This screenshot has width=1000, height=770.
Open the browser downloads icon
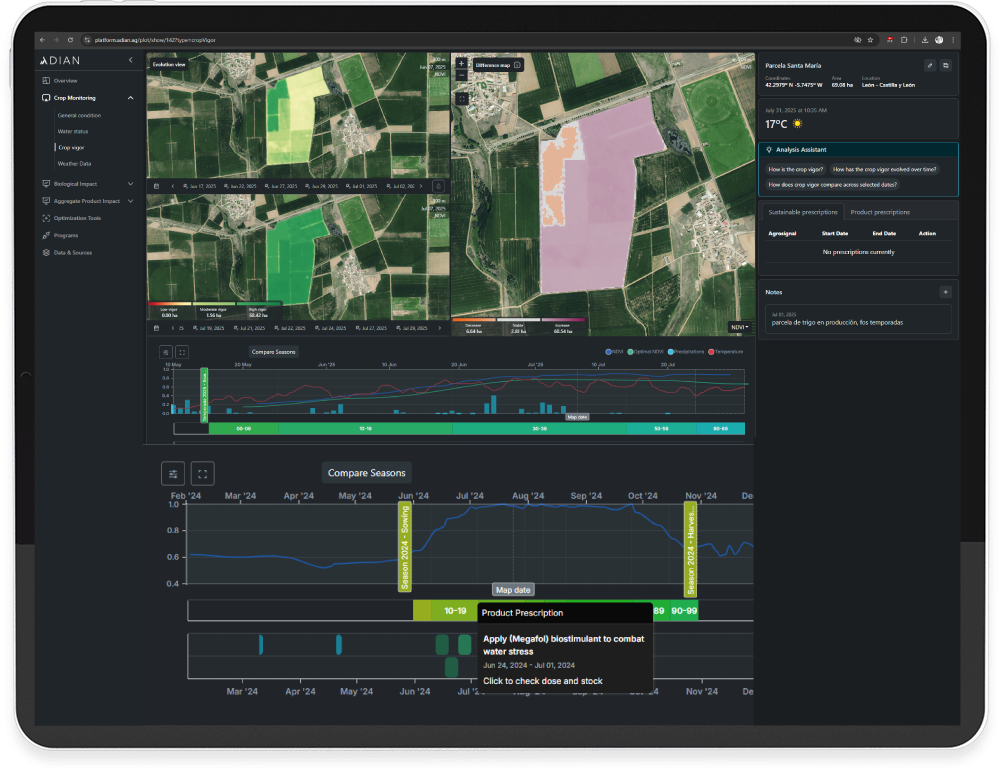[925, 40]
